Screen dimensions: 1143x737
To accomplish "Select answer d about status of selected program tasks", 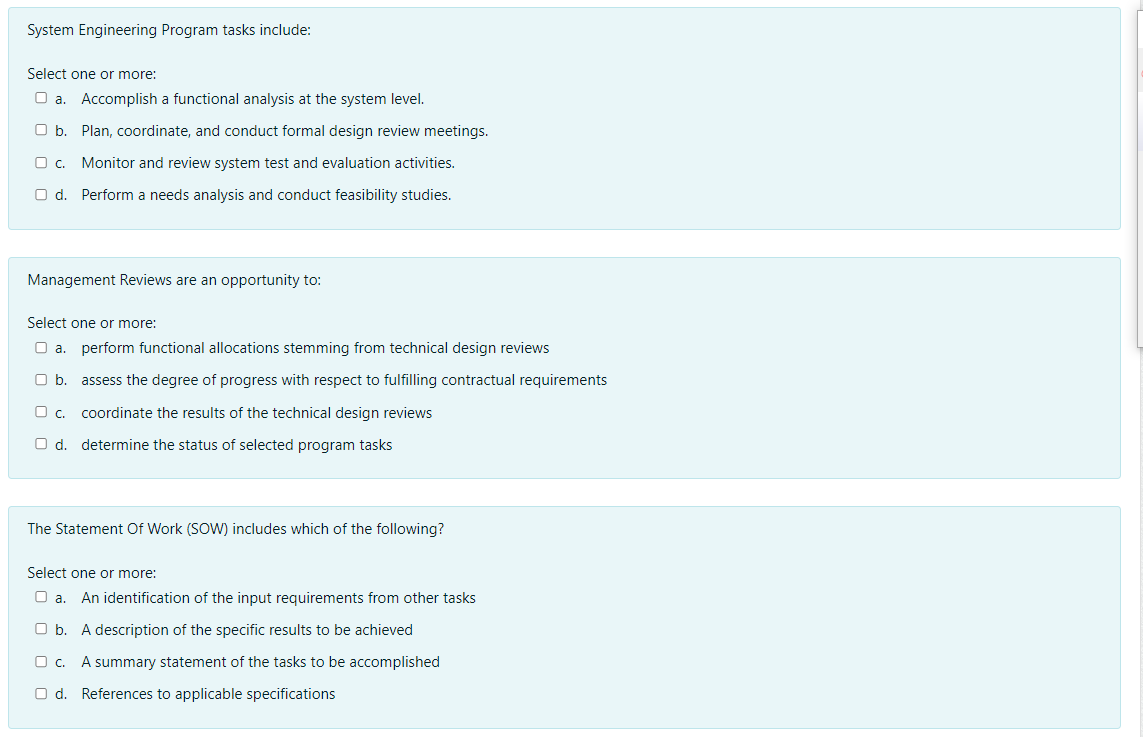I will pos(40,442).
